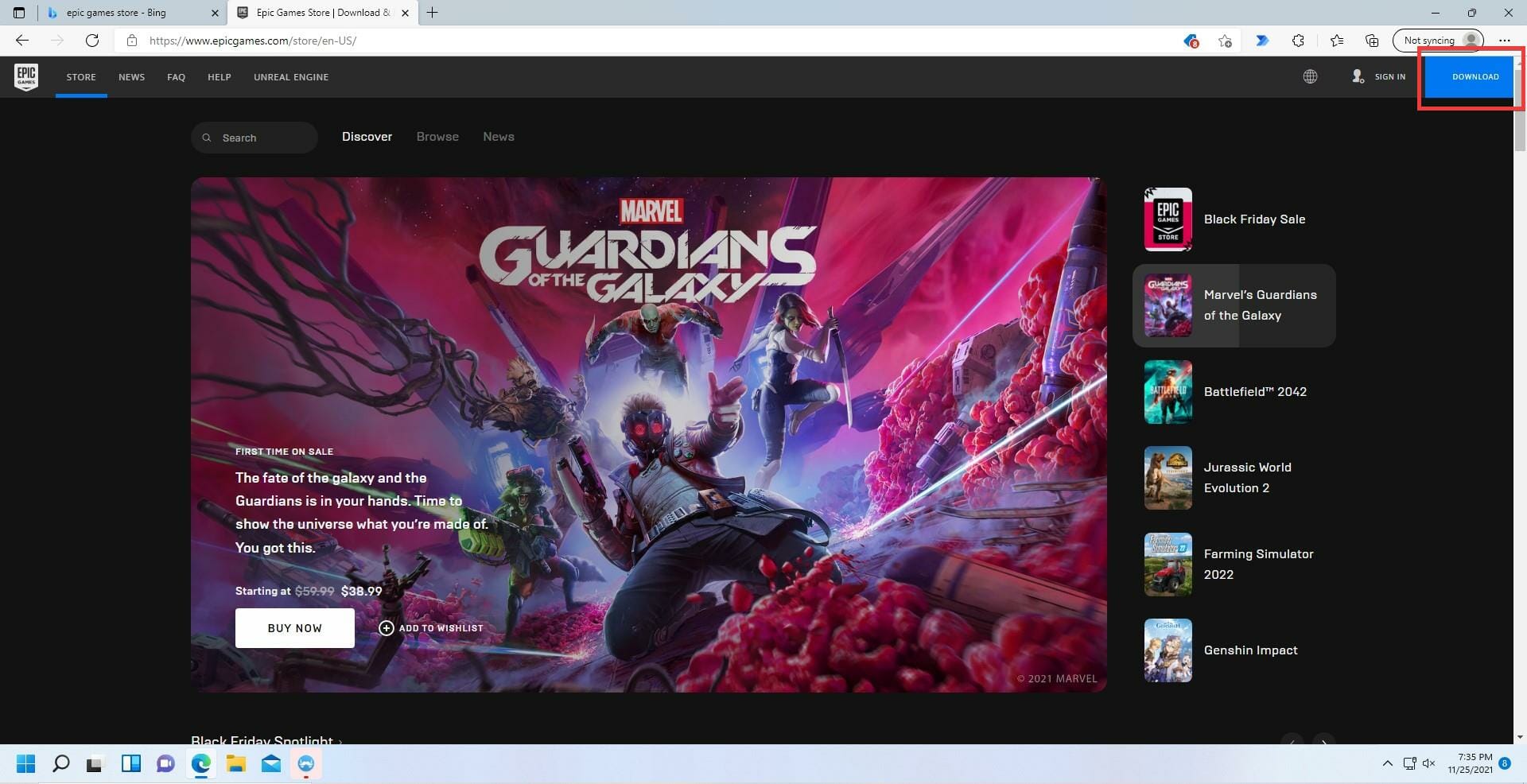Open the News nav item in header

131,77
